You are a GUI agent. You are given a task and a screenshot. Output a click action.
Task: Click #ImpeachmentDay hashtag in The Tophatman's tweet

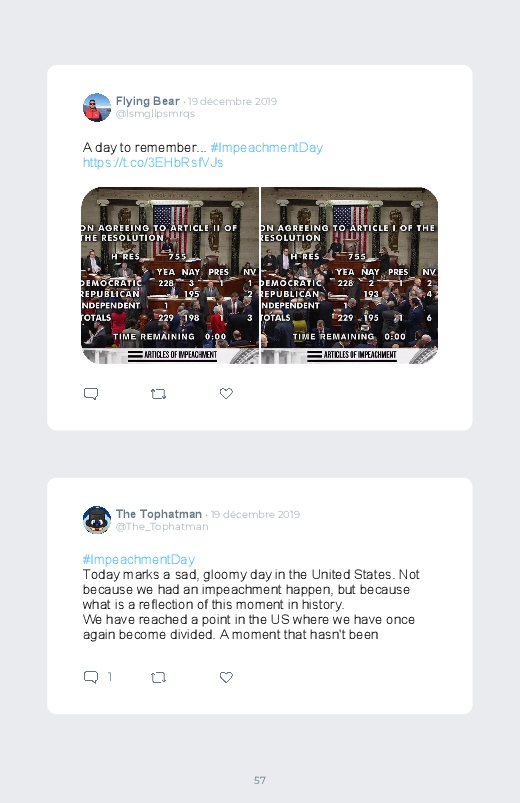[139, 559]
